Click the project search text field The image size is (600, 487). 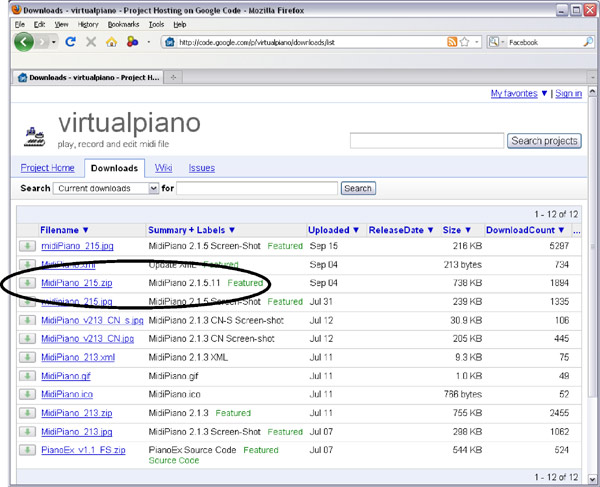pos(427,141)
